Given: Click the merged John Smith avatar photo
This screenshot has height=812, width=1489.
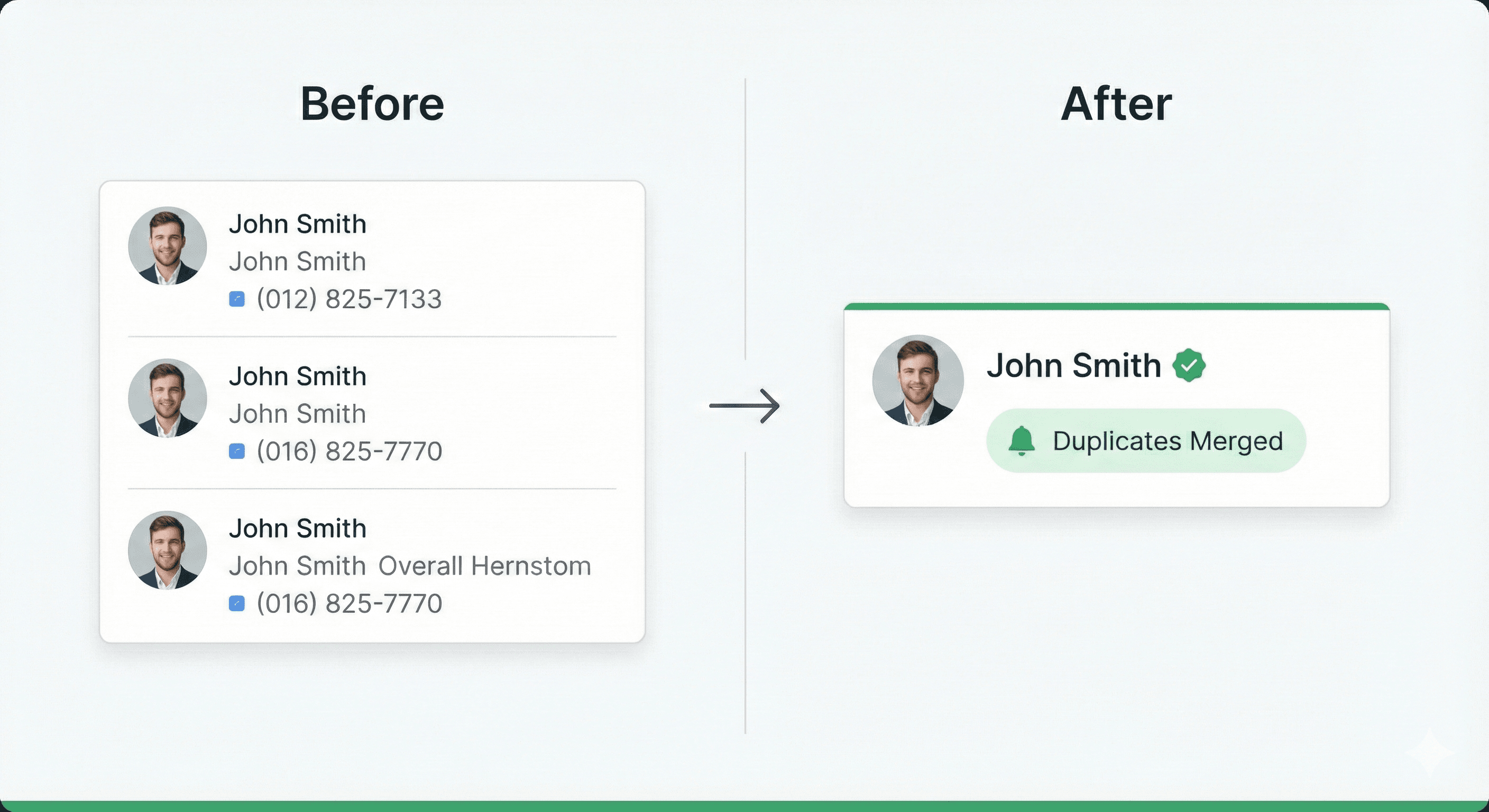Looking at the screenshot, I should [x=918, y=380].
